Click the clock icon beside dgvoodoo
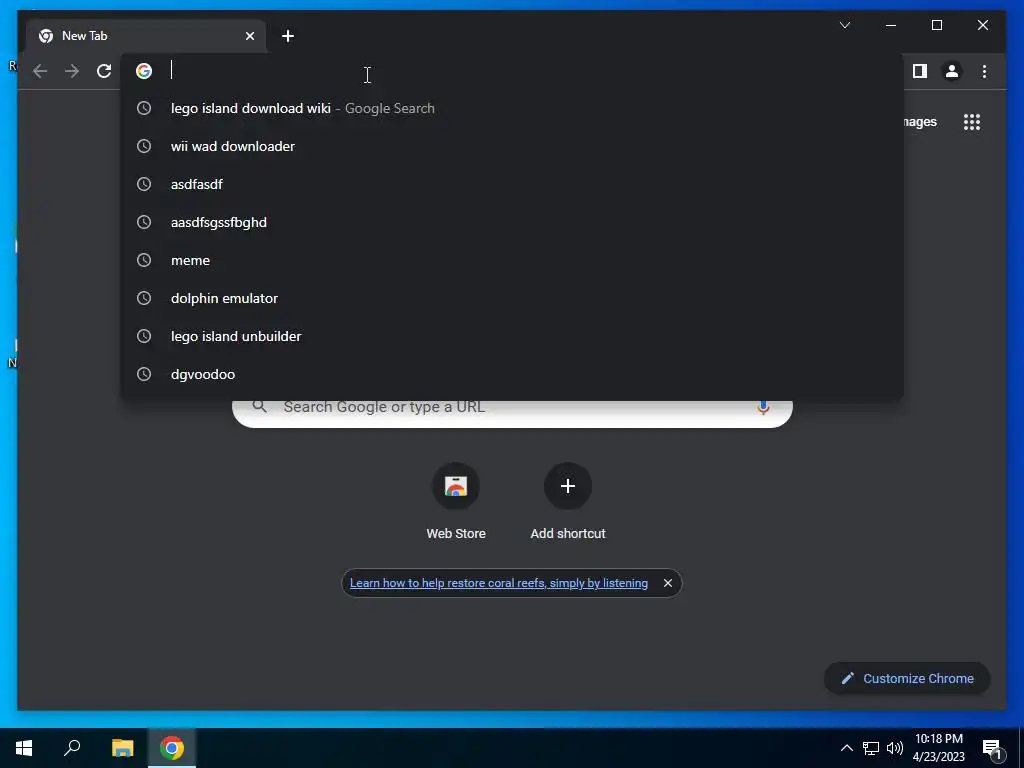 144,374
